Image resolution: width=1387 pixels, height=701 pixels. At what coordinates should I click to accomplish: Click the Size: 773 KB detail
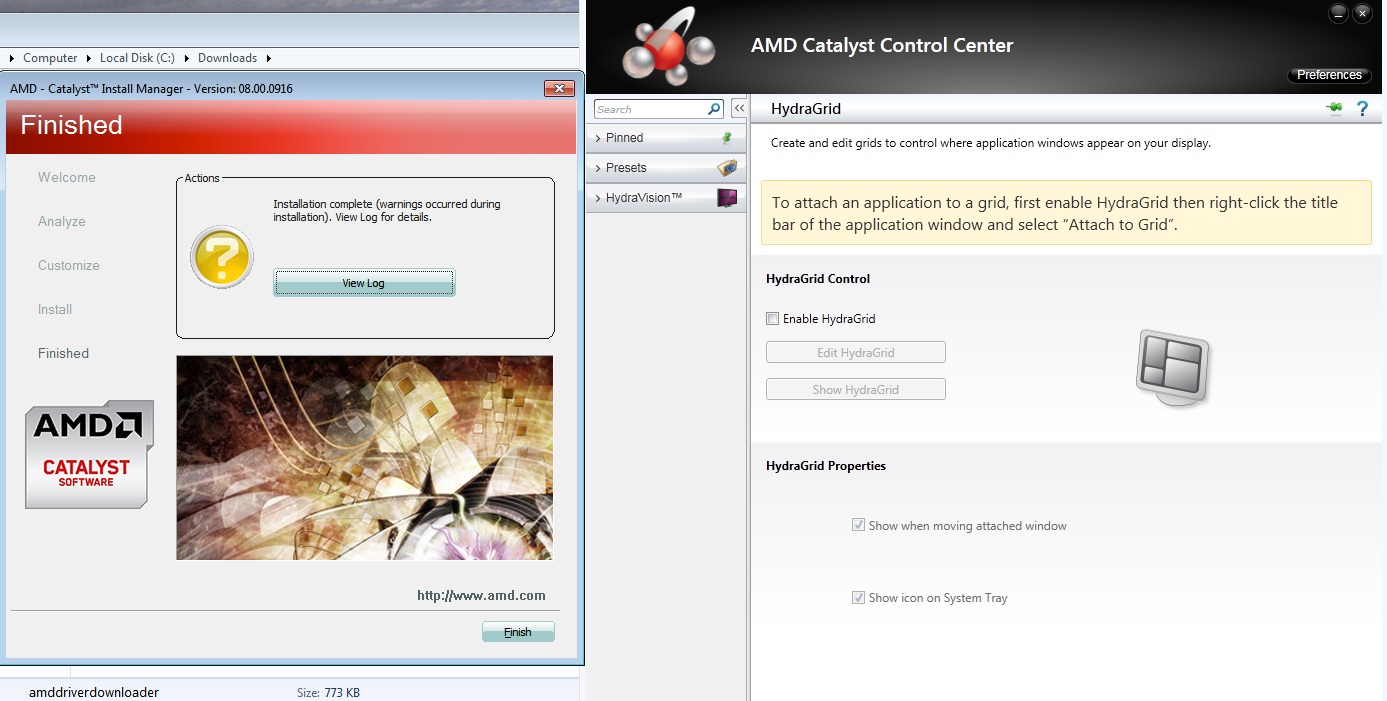(328, 692)
